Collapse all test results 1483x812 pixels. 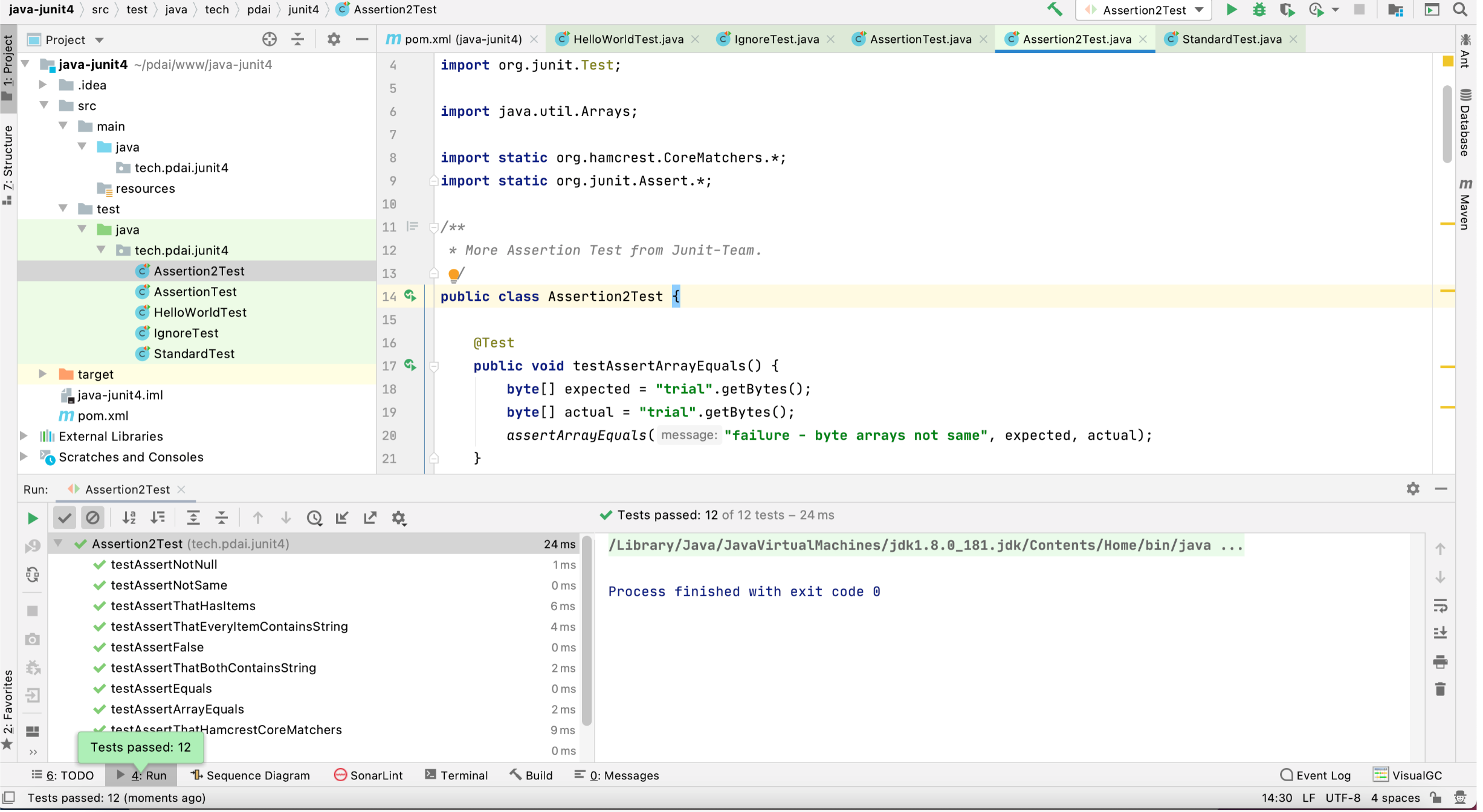tap(222, 519)
